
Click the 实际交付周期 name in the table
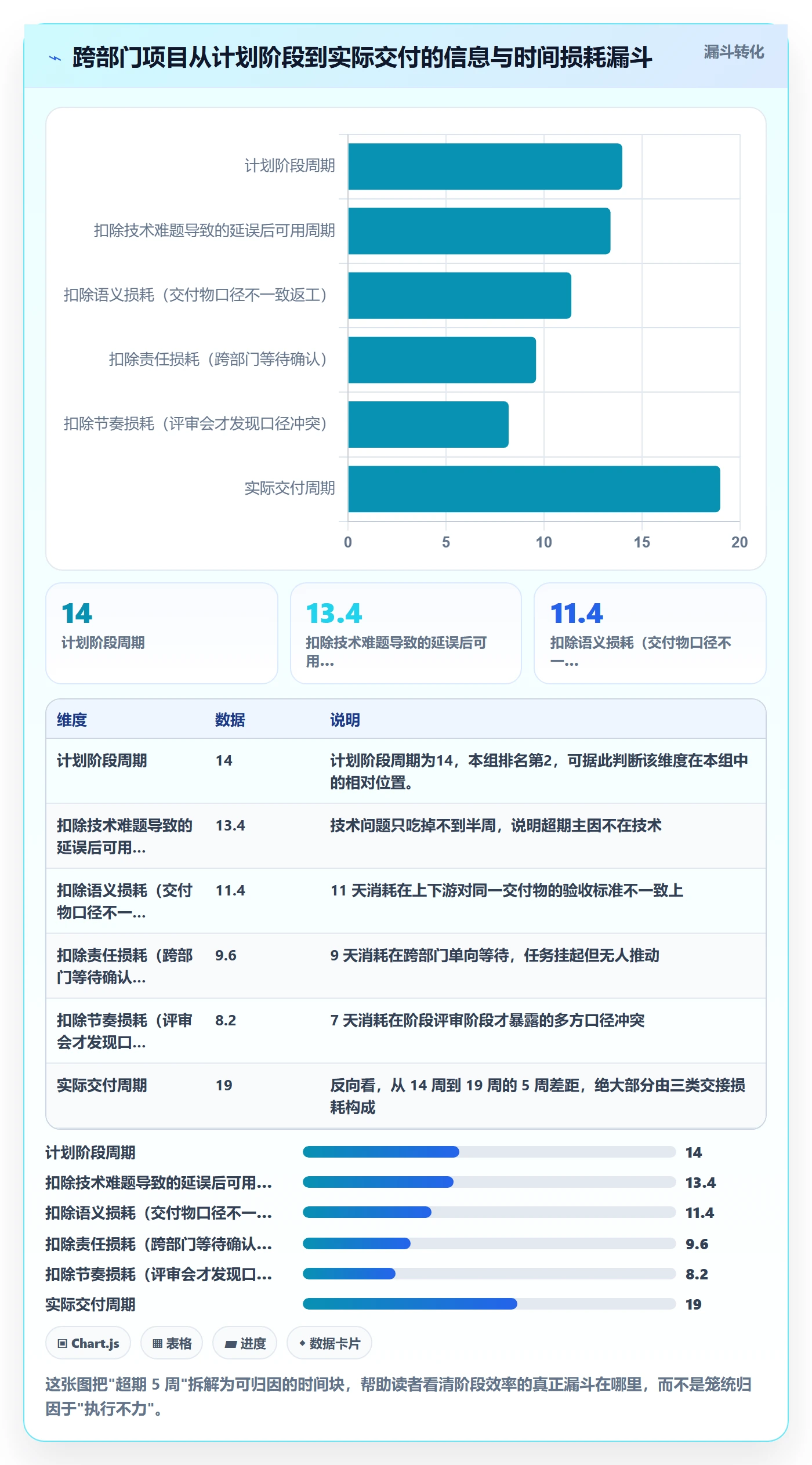click(102, 1085)
